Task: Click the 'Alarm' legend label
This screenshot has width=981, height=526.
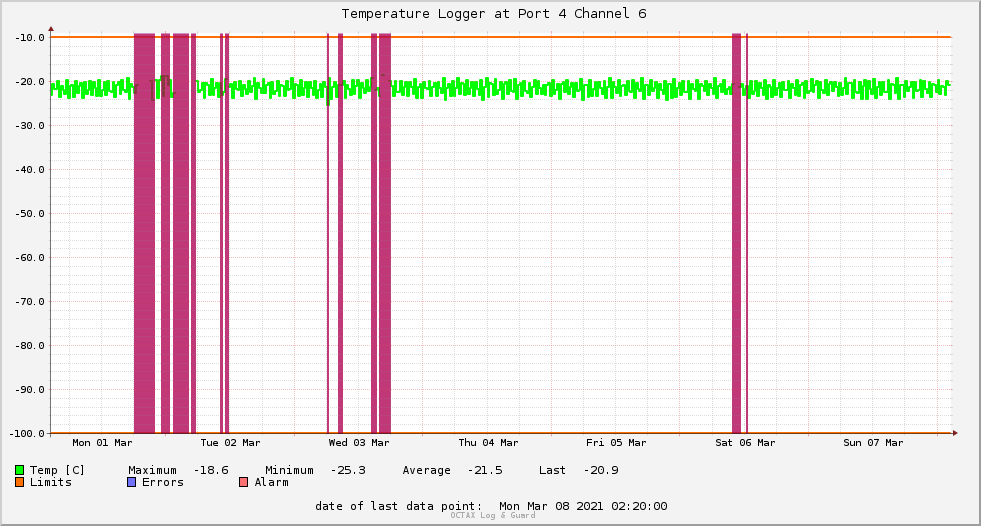Action: [272, 482]
